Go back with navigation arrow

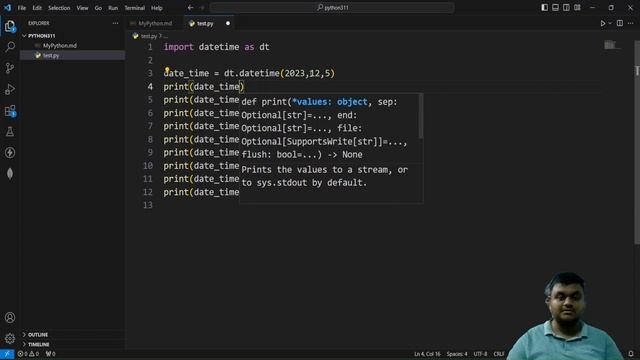[x=190, y=8]
